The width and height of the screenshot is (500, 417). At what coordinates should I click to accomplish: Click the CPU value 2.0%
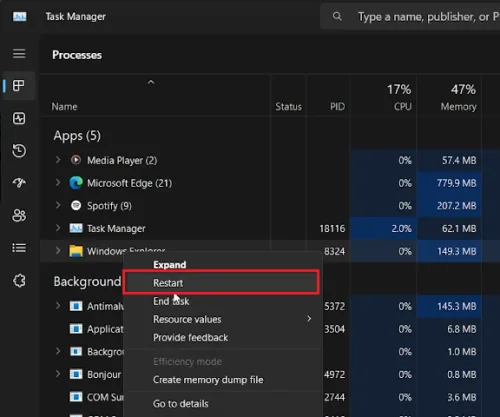pos(402,229)
